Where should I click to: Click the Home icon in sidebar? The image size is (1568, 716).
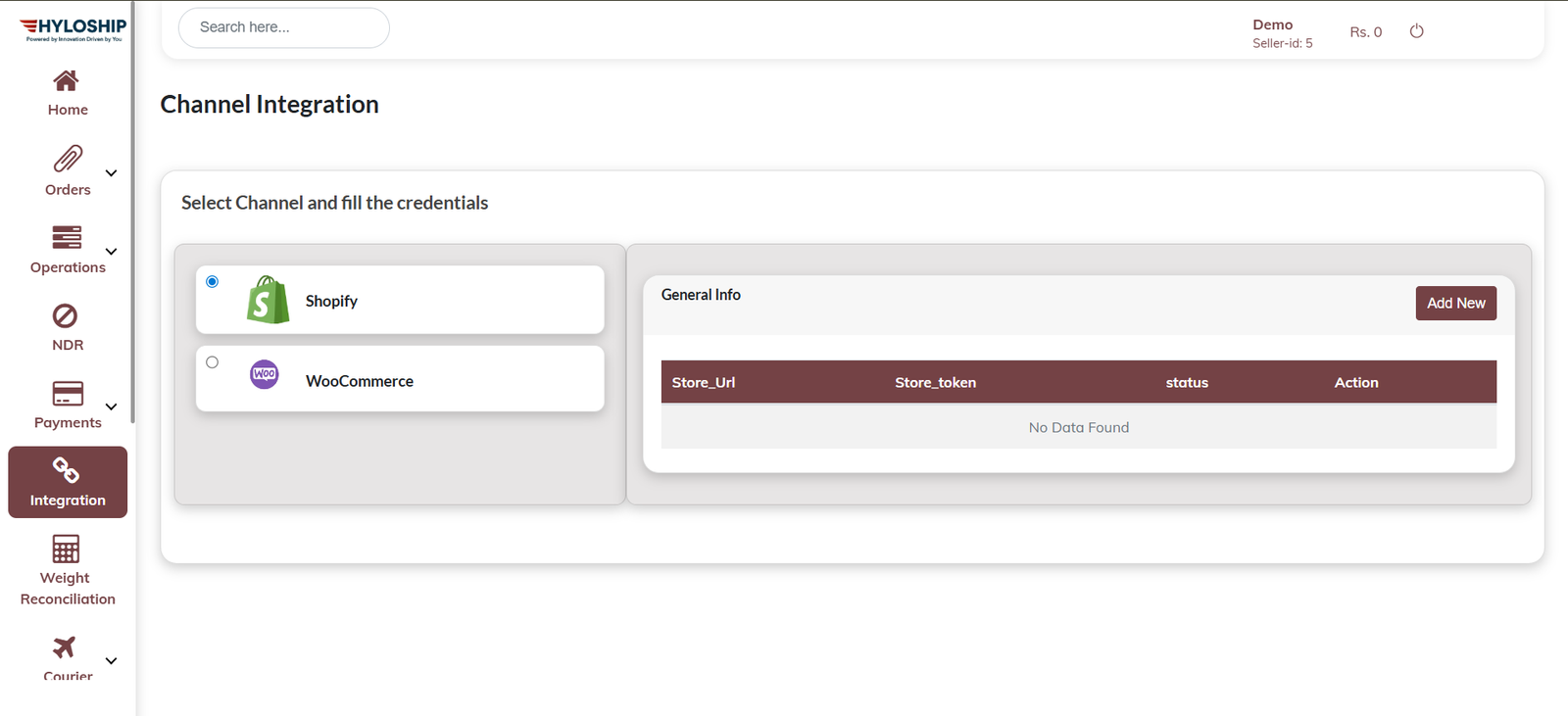pyautogui.click(x=66, y=80)
